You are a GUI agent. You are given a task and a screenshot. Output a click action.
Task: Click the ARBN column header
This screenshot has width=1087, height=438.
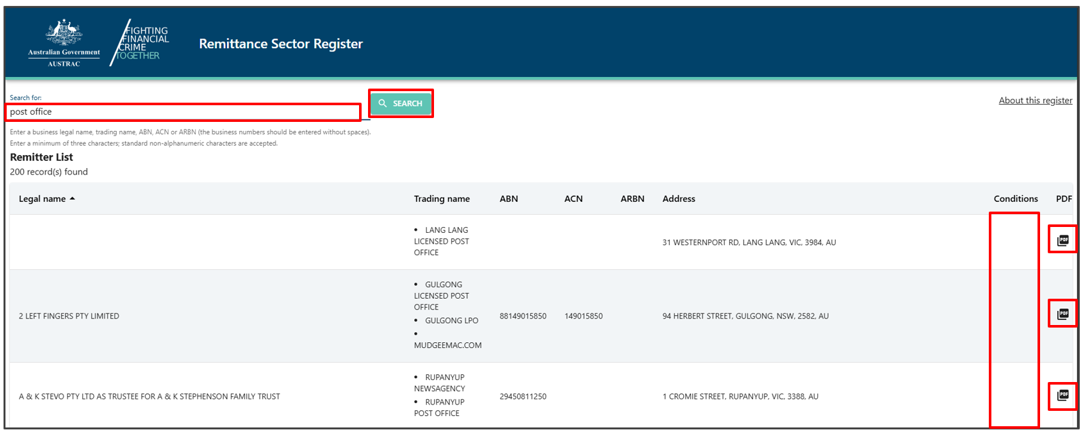(632, 199)
